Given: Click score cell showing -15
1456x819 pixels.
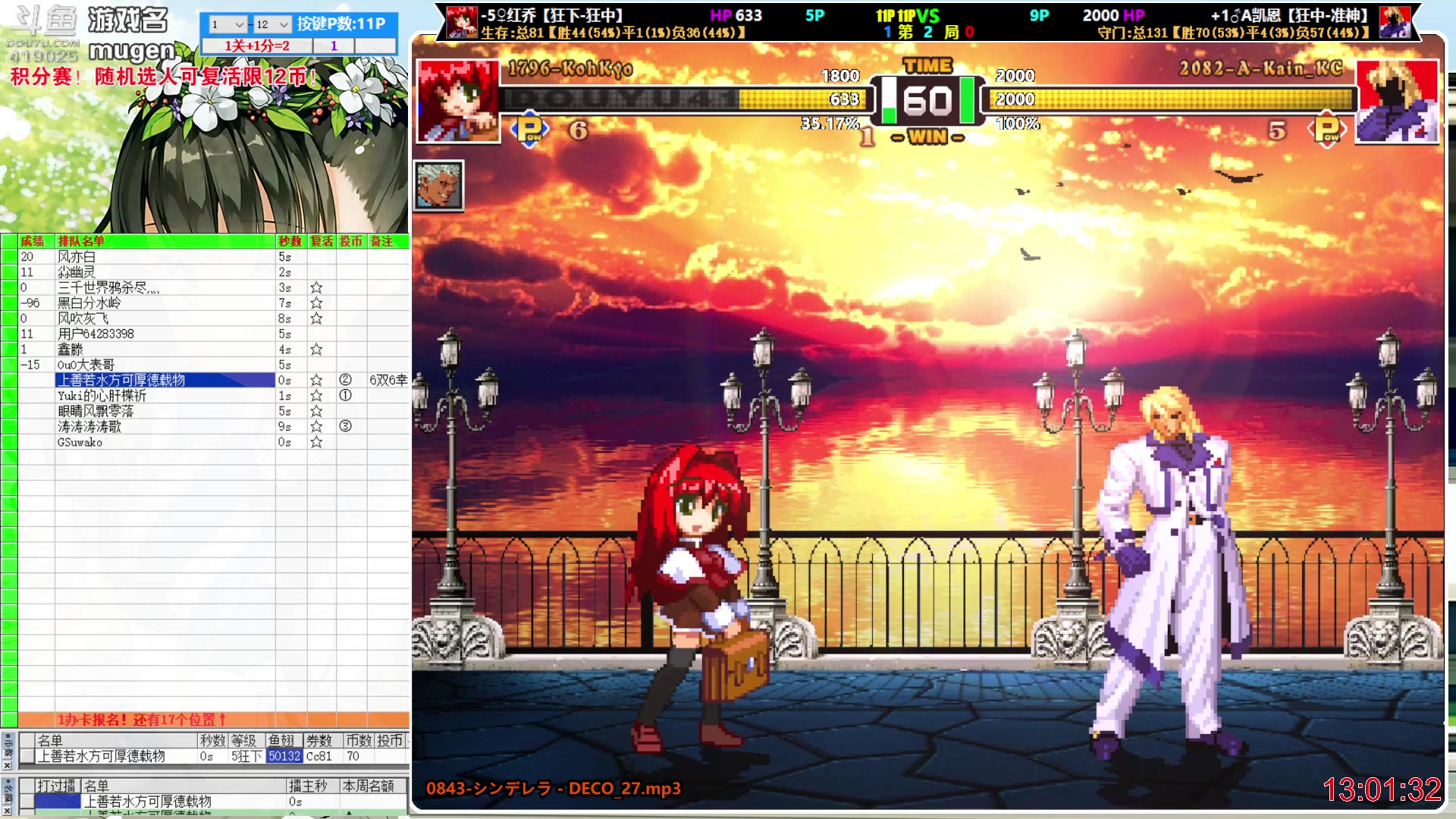Looking at the screenshot, I should [36, 365].
